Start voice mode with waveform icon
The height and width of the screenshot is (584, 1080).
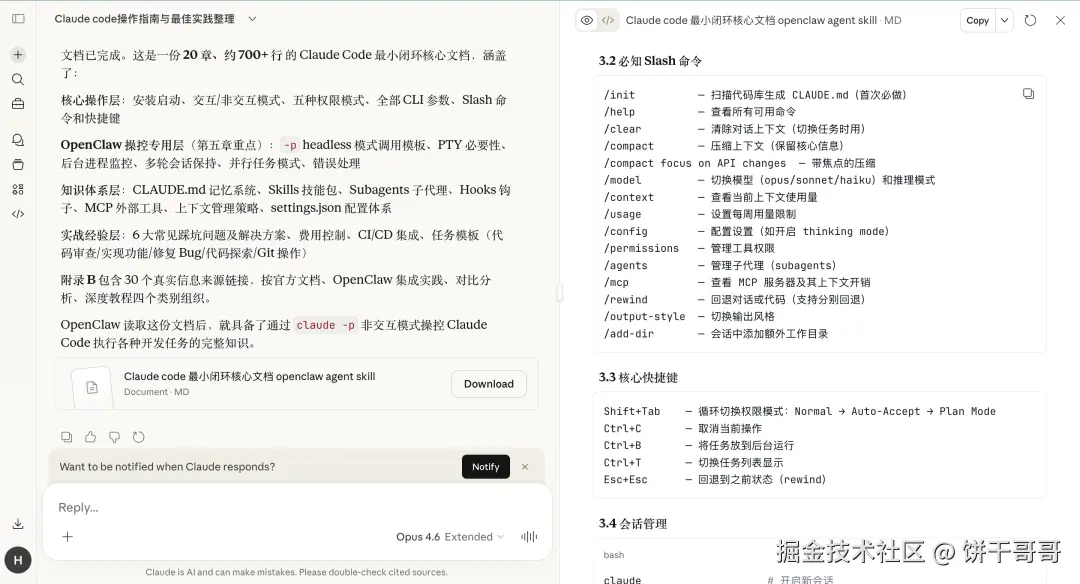point(529,536)
